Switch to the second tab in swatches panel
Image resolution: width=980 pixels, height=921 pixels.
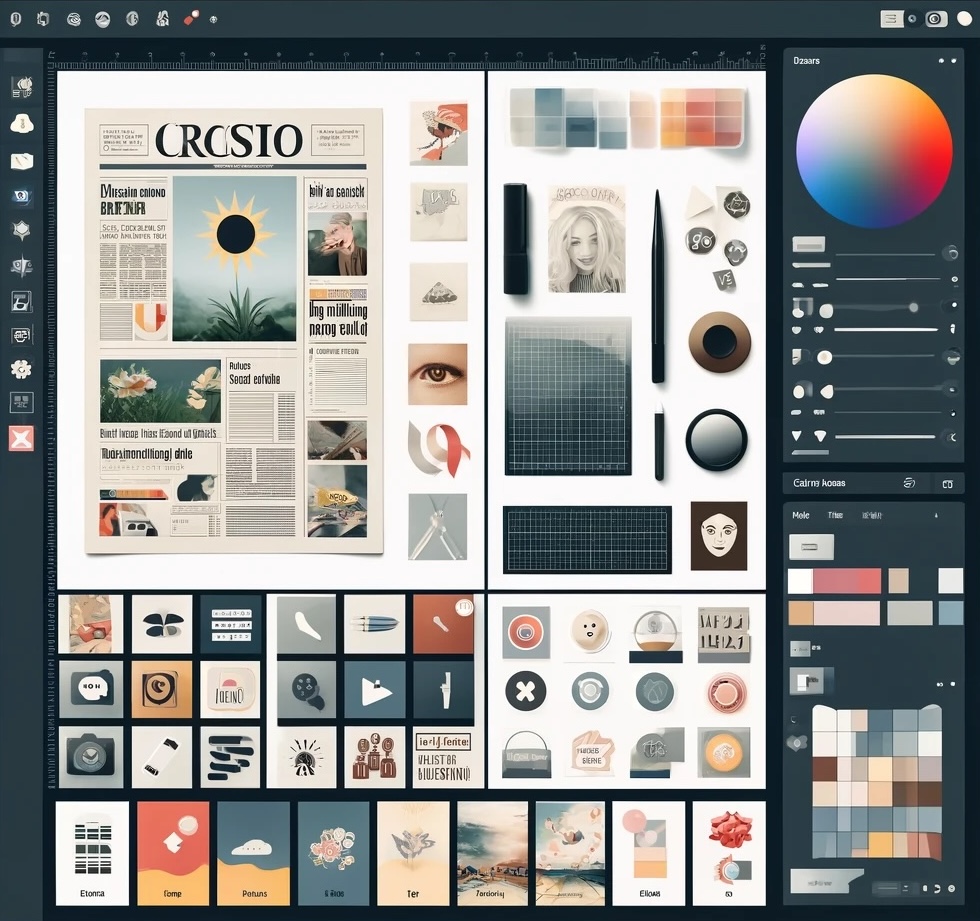(x=835, y=515)
